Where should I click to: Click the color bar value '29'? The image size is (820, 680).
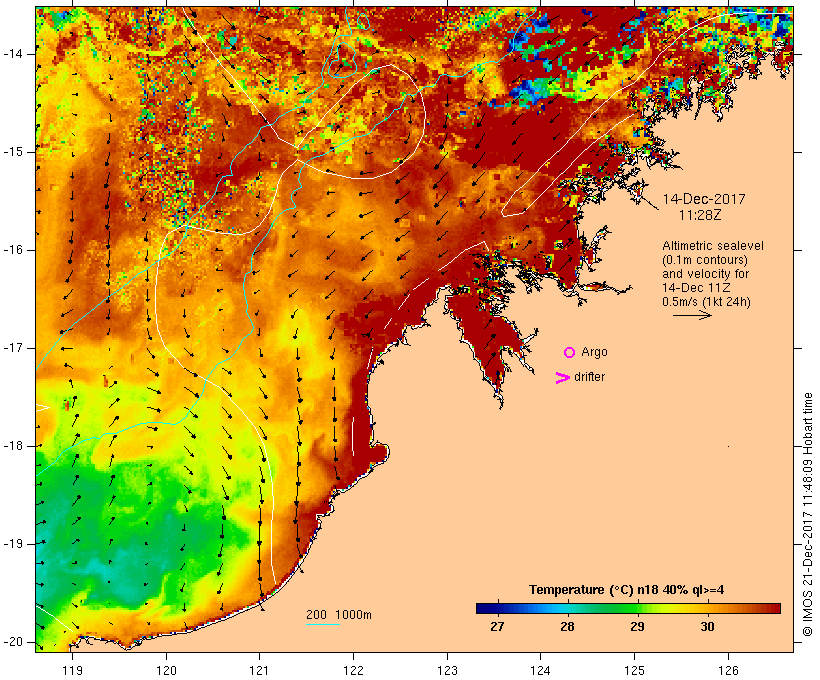(x=637, y=627)
